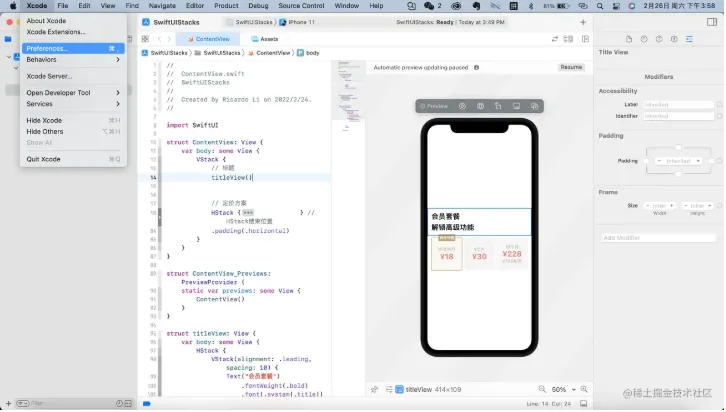Click the Add Modifier field
Image resolution: width=726 pixels, height=412 pixels.
tap(659, 238)
